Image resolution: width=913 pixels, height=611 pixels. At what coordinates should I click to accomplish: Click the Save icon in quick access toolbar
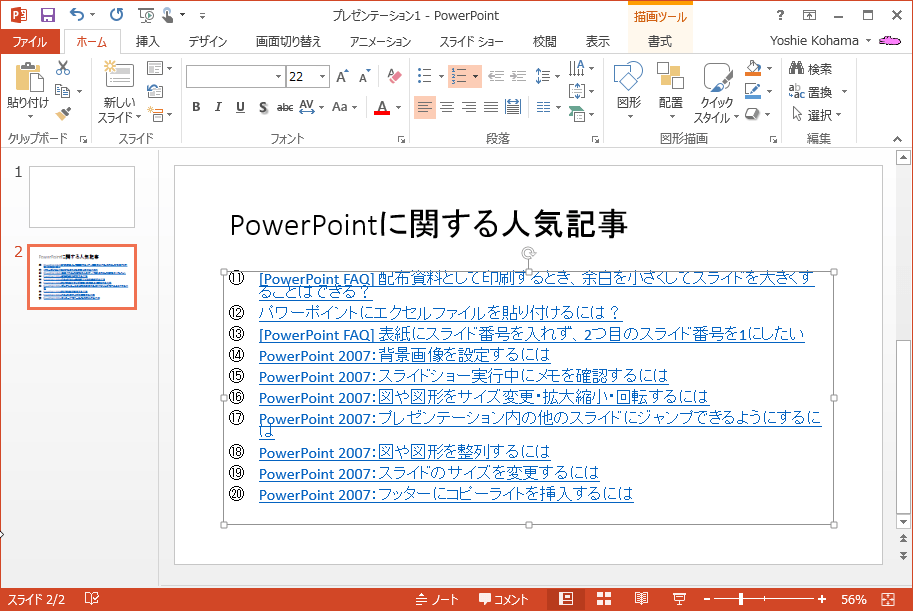point(48,15)
